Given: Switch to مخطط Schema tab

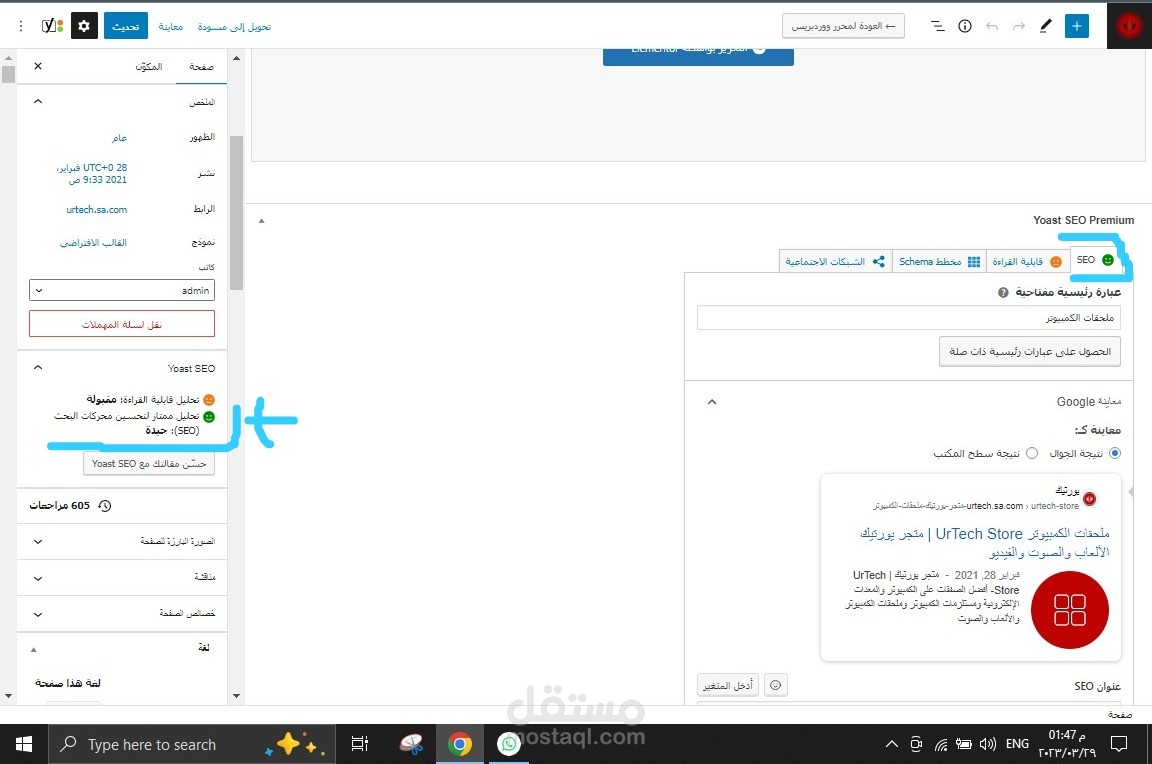Looking at the screenshot, I should pyautogui.click(x=940, y=262).
